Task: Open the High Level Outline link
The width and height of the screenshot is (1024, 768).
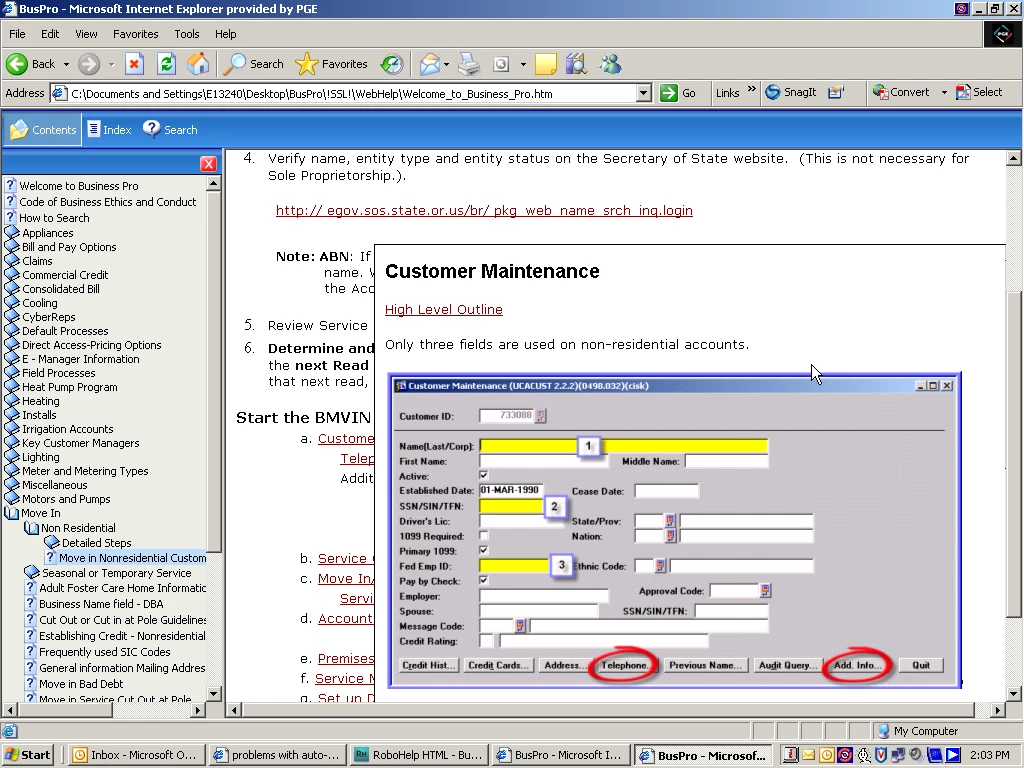Action: coord(443,310)
